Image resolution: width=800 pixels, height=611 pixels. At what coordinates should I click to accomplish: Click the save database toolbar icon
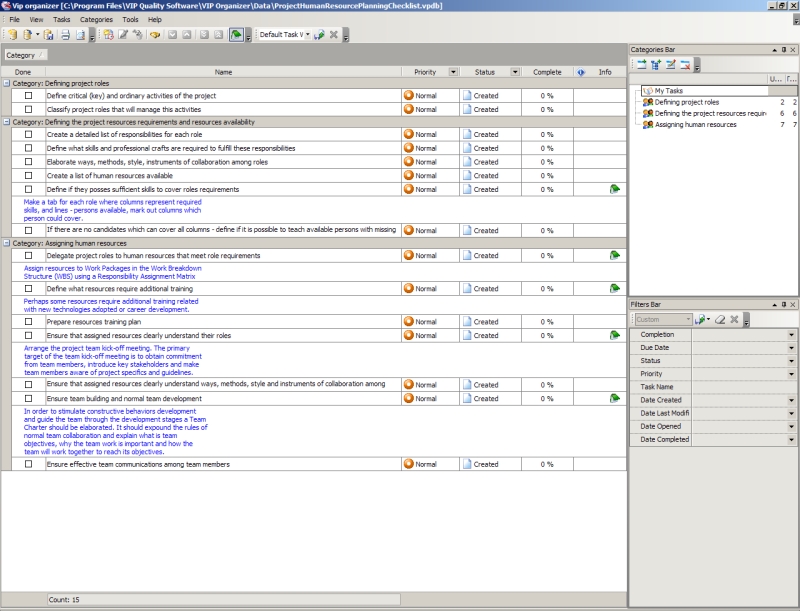coord(47,35)
